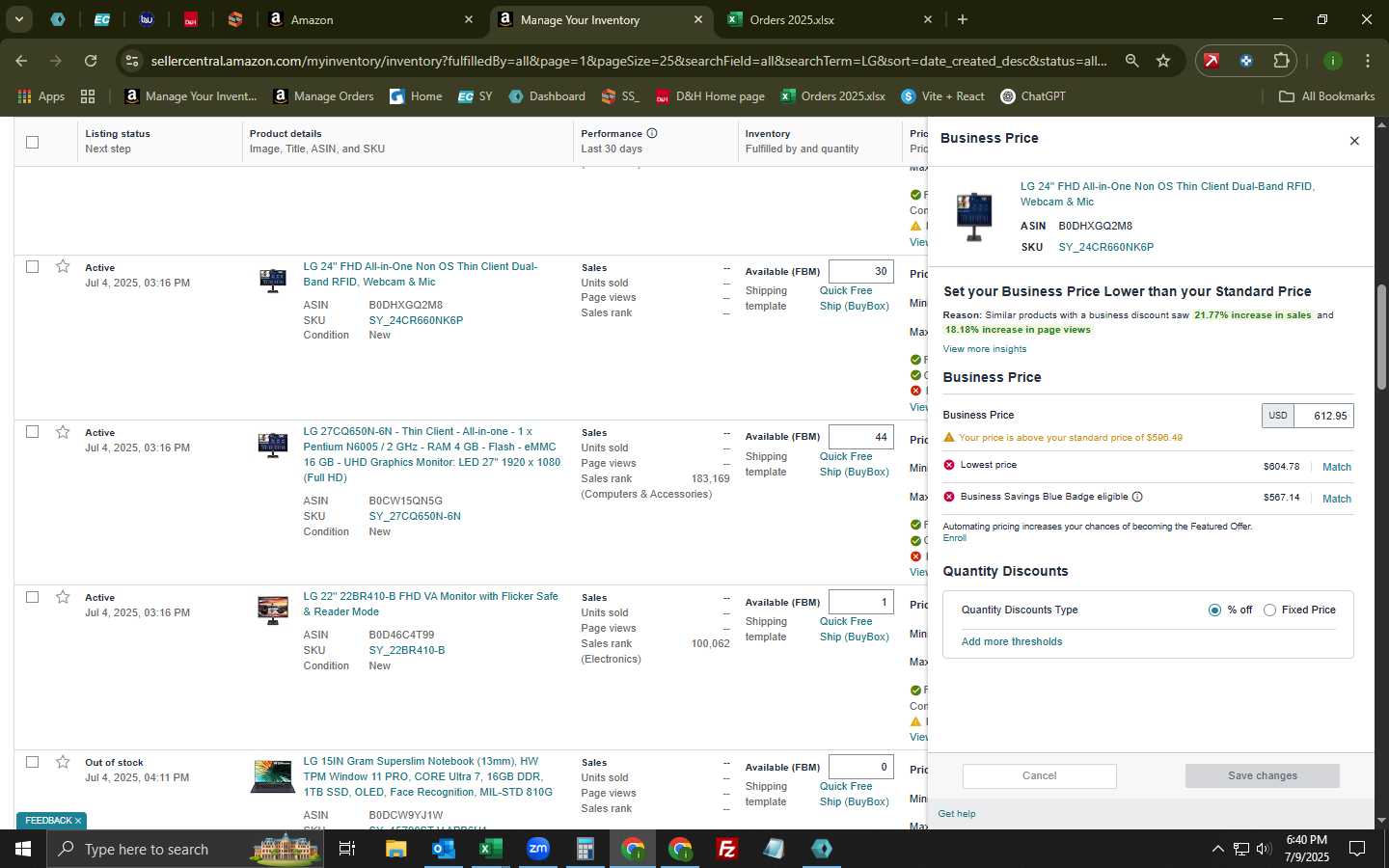Select the Fixed Price discount type
The height and width of the screenshot is (868, 1389).
(x=1269, y=610)
